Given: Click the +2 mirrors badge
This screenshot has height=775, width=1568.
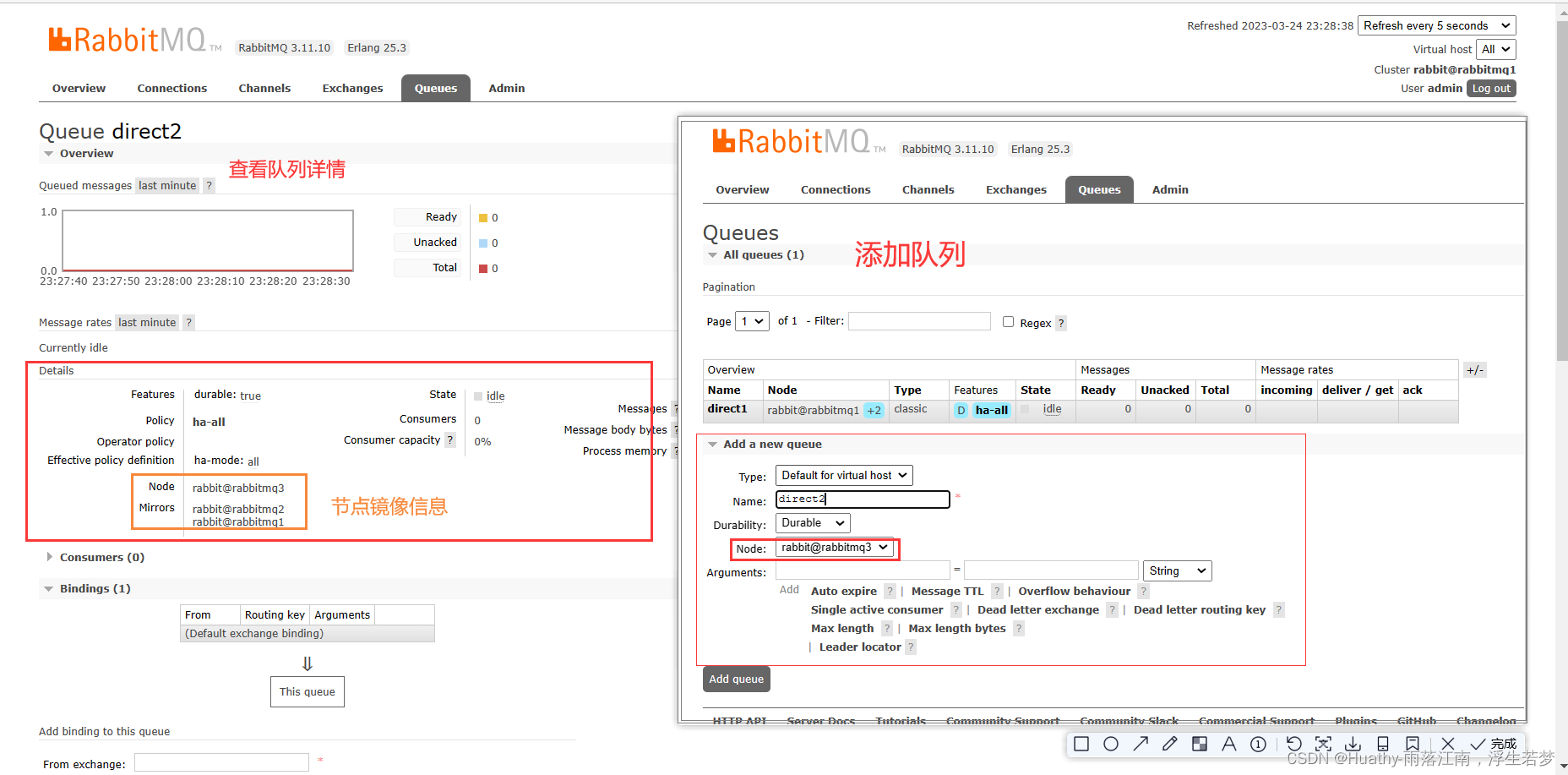Looking at the screenshot, I should coord(874,411).
